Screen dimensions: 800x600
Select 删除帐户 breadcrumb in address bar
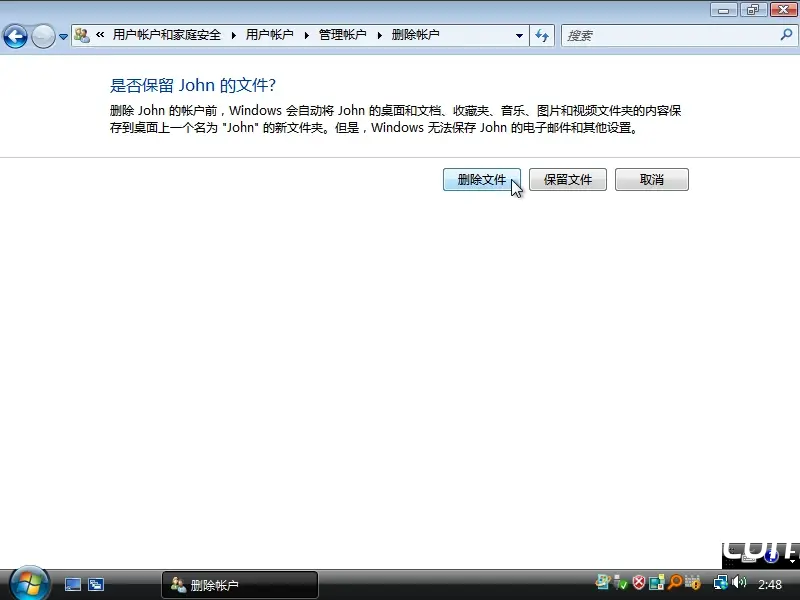(415, 35)
